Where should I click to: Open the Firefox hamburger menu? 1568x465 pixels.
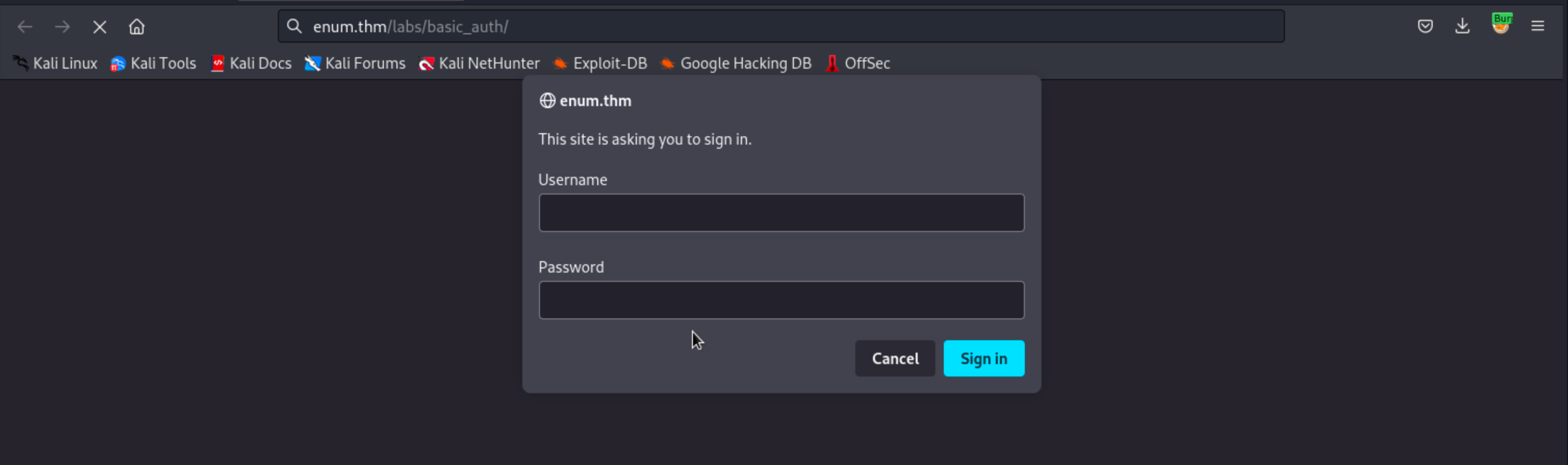point(1537,26)
